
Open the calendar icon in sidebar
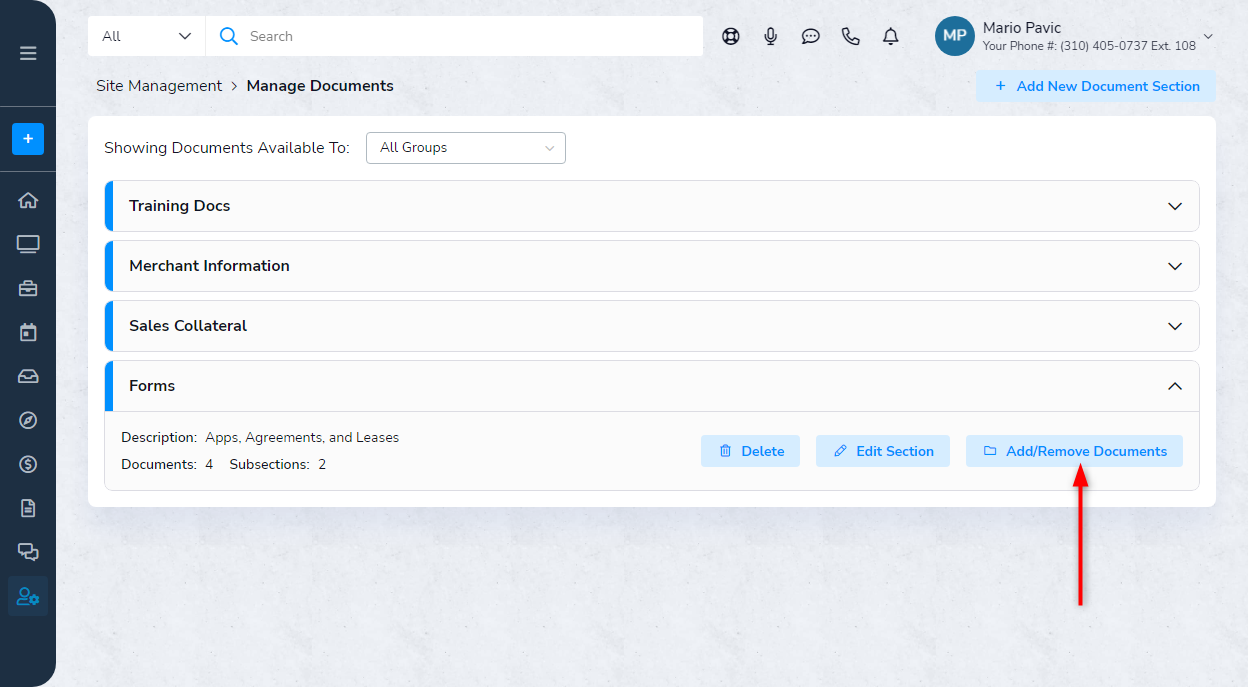point(28,333)
